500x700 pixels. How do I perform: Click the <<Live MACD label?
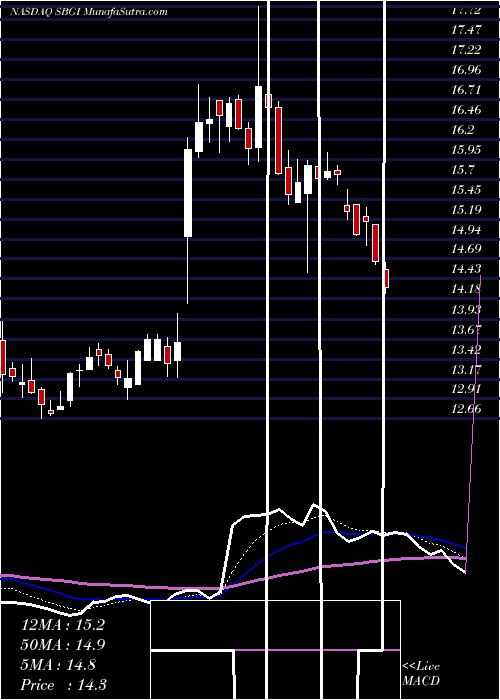421,674
